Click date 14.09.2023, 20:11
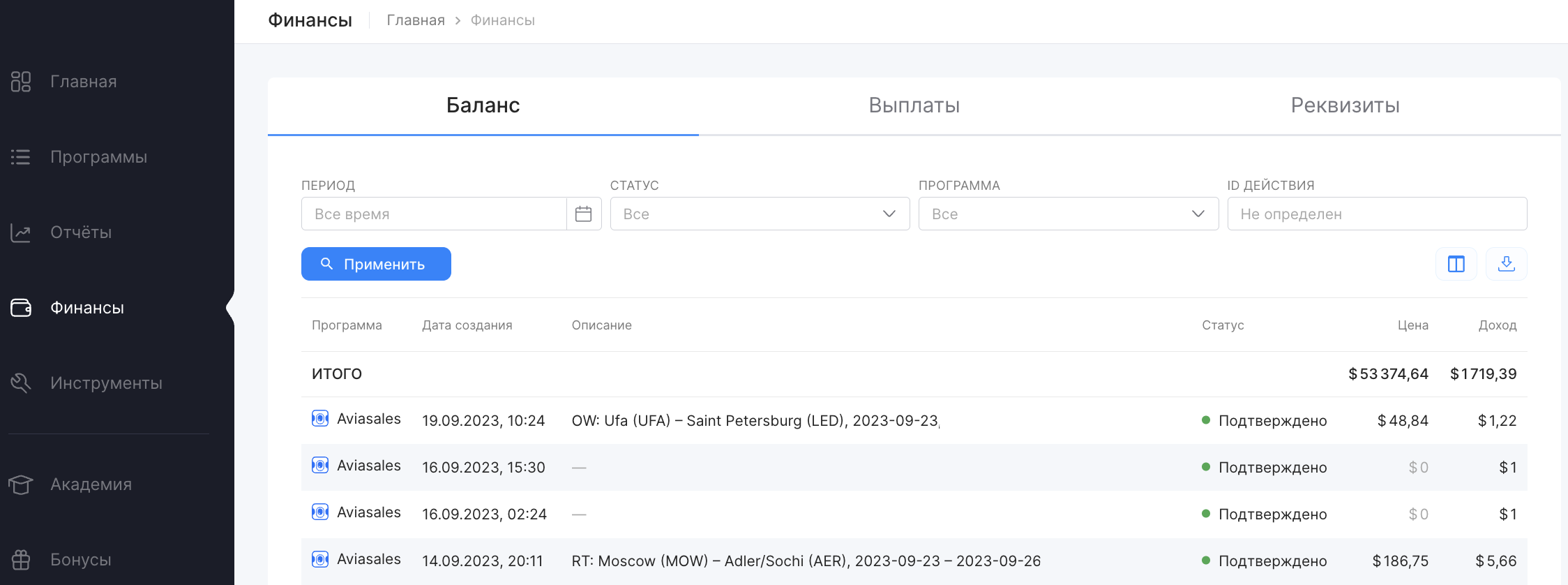The height and width of the screenshot is (585, 1568). pos(483,561)
